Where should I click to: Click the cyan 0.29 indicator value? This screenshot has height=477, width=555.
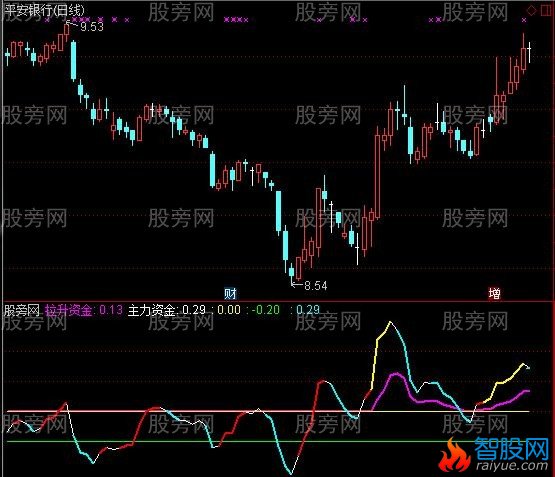308,310
